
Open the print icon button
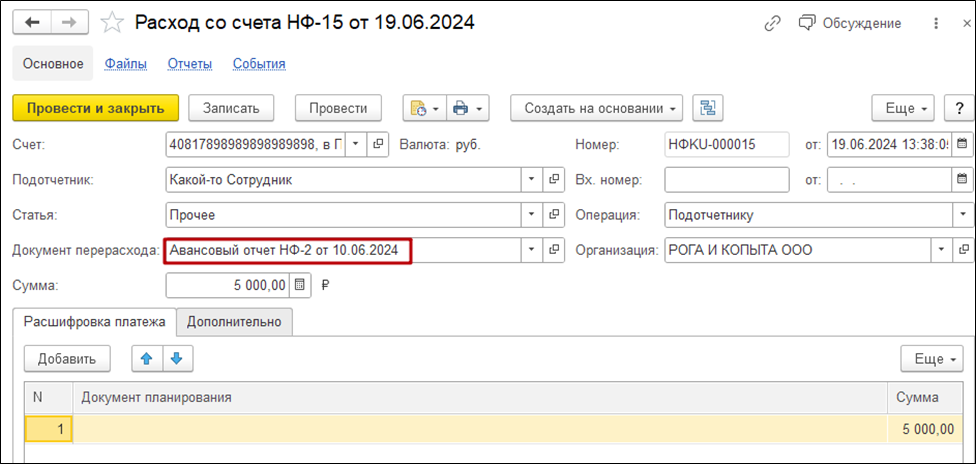click(466, 108)
